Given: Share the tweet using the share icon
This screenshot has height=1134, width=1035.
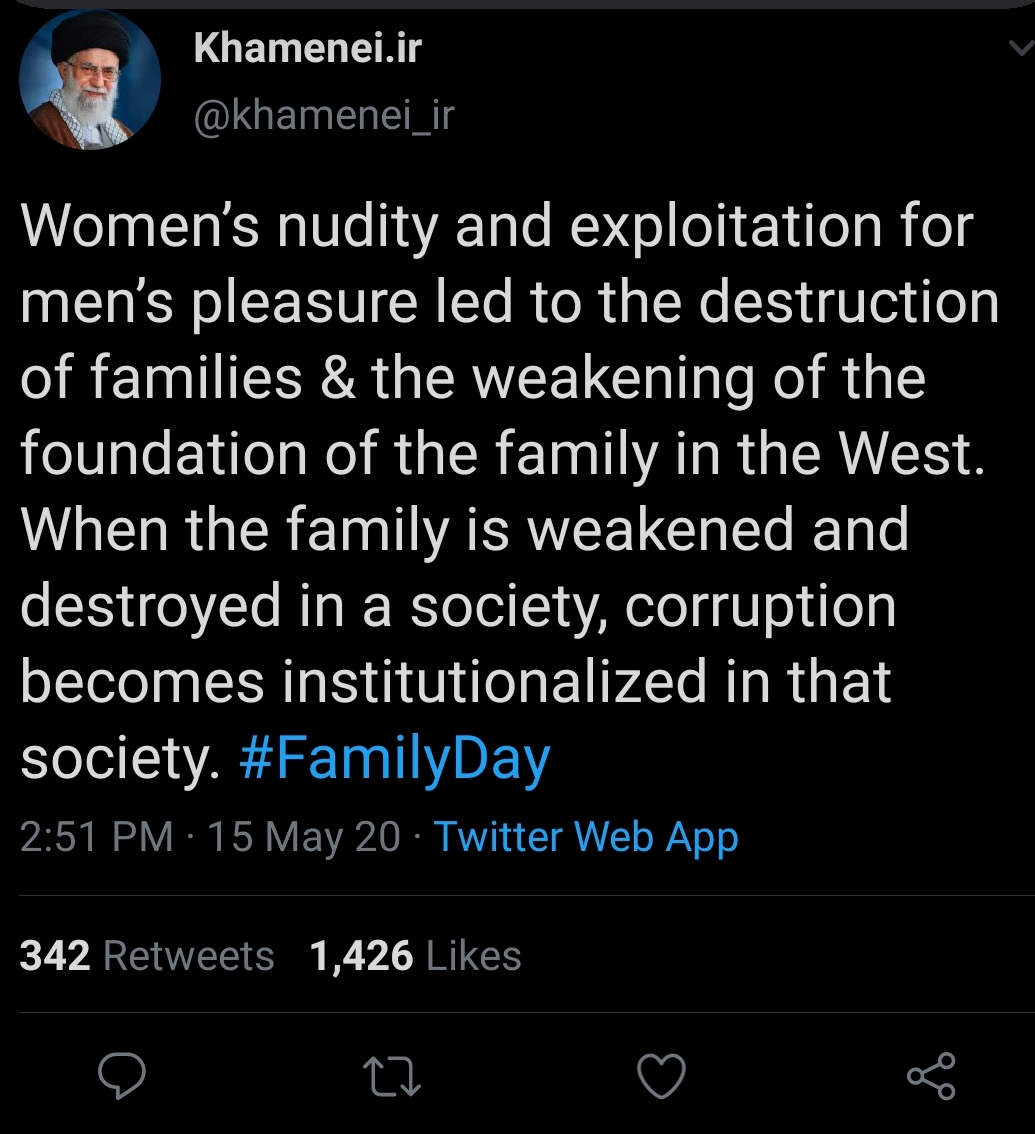Looking at the screenshot, I should [930, 1076].
